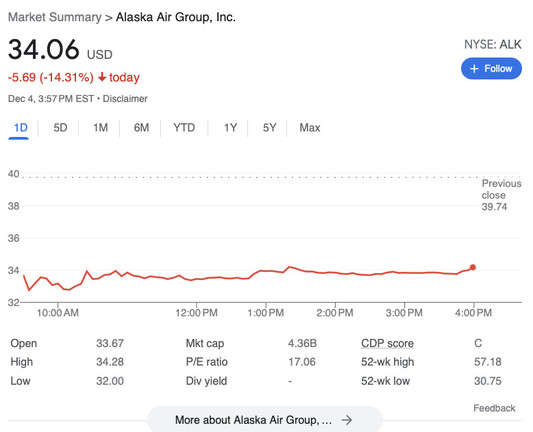Click the arrow icon beside More about
Viewport: 533px width, 432px height.
[x=347, y=420]
